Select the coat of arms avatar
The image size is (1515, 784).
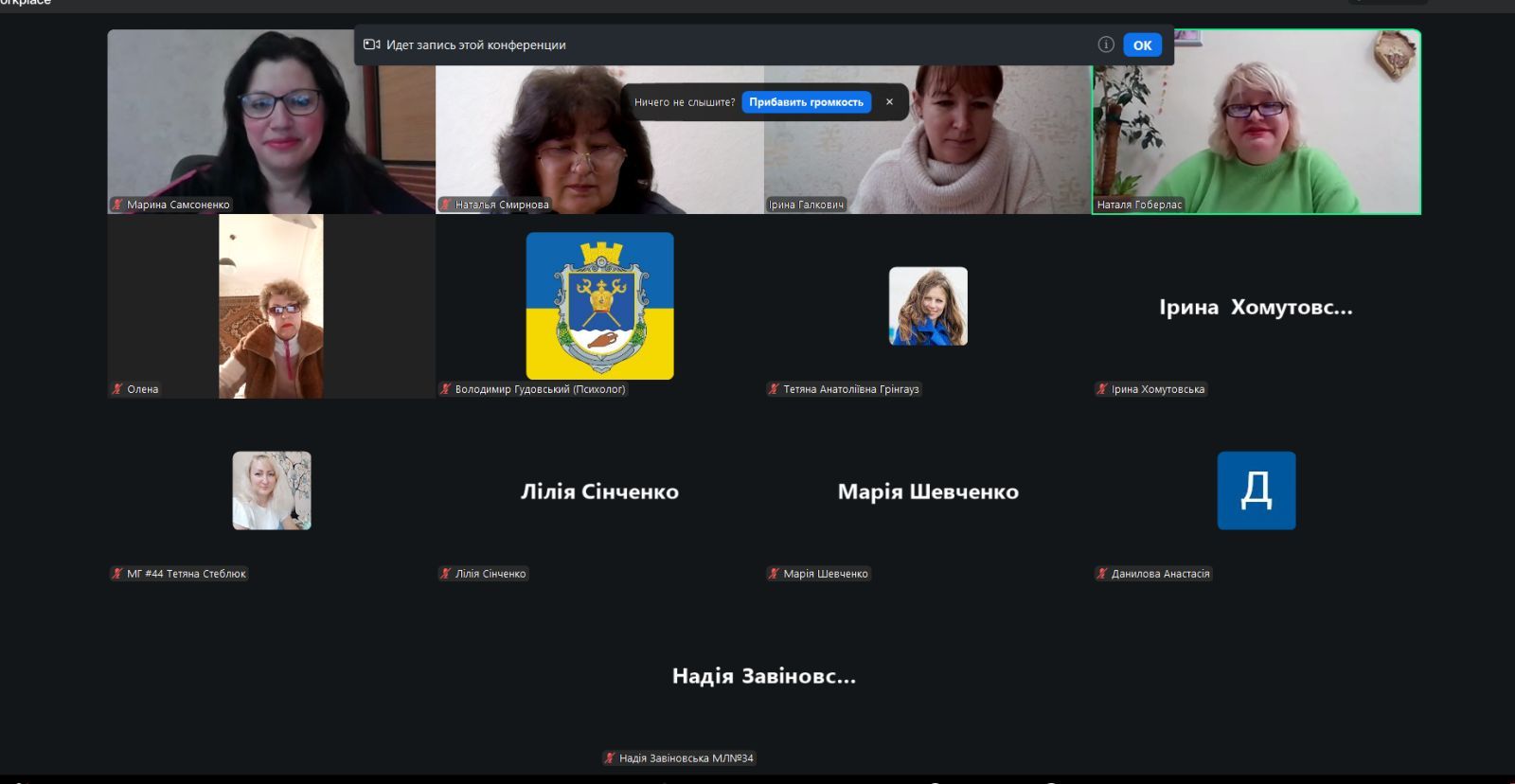599,306
